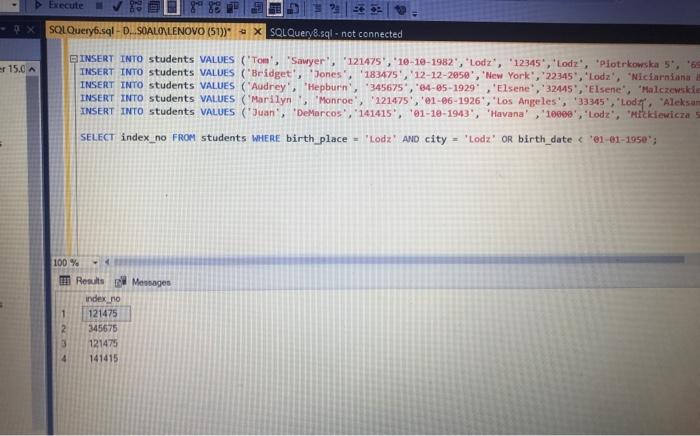
Task: Pin the SQLQuery6.sql tab
Action: 243,31
